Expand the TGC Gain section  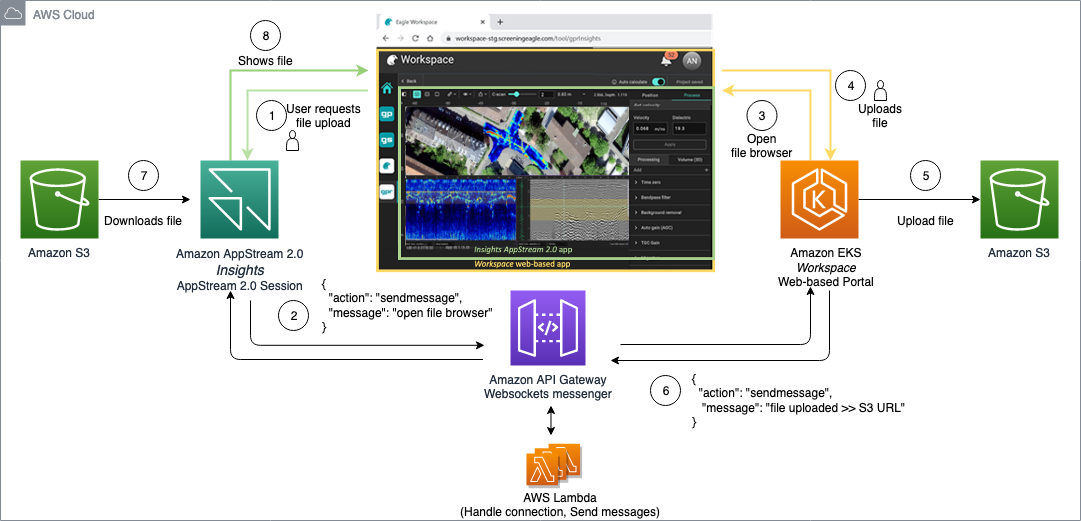click(x=671, y=242)
